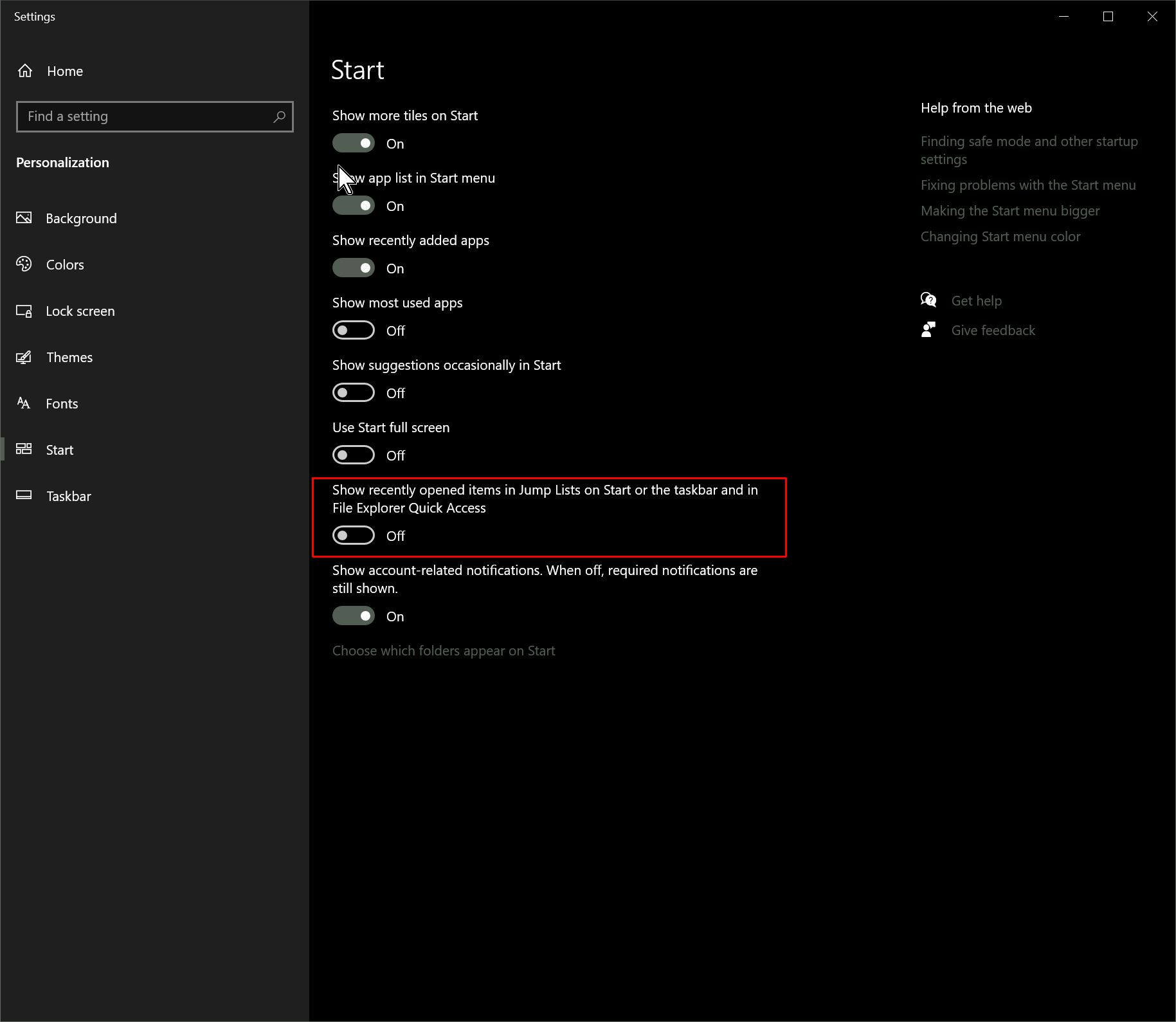Turn off Show more tiles on Start
1176x1022 pixels.
click(354, 143)
